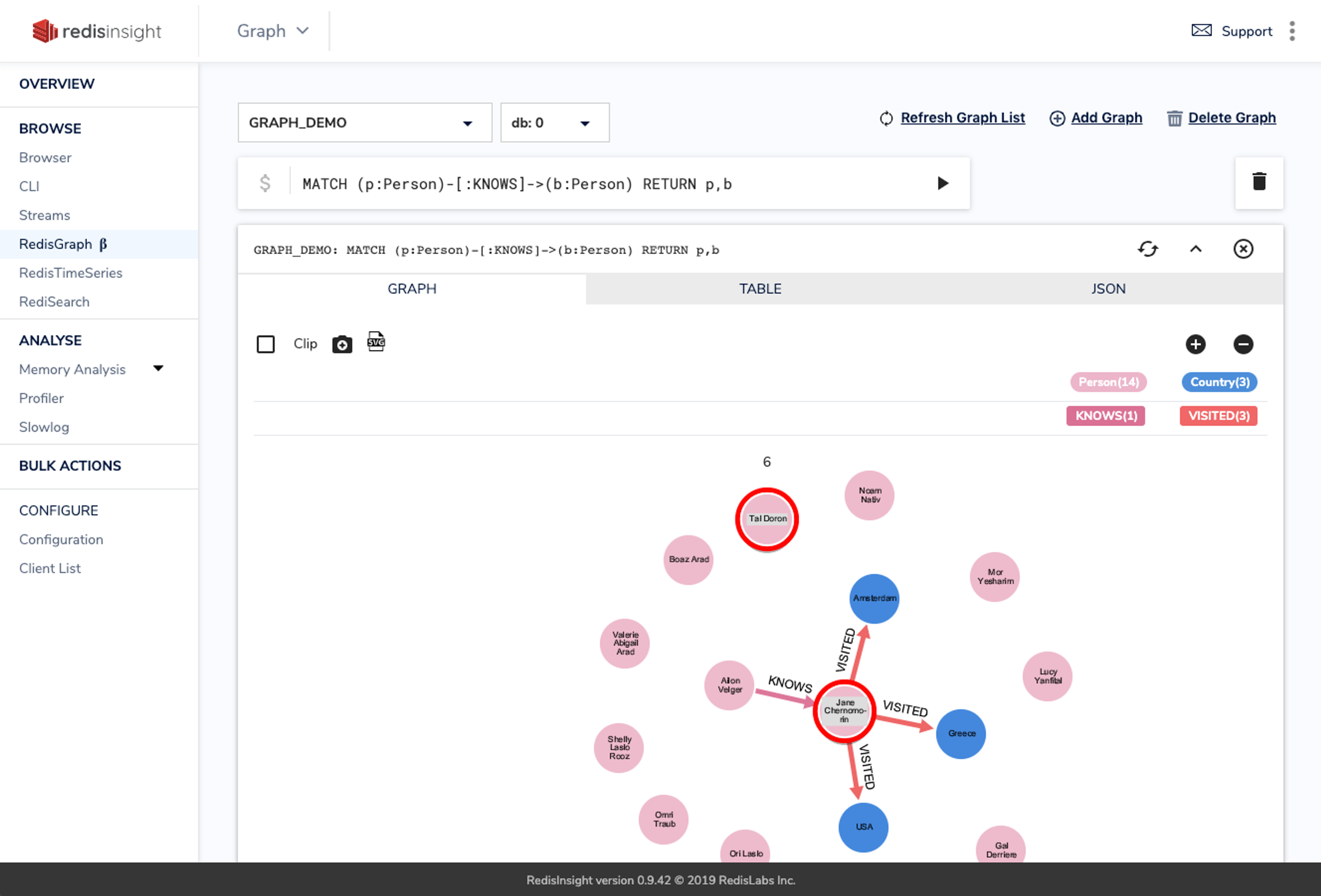This screenshot has width=1321, height=896.
Task: Select the Mor Yesharim node
Action: pos(995,577)
